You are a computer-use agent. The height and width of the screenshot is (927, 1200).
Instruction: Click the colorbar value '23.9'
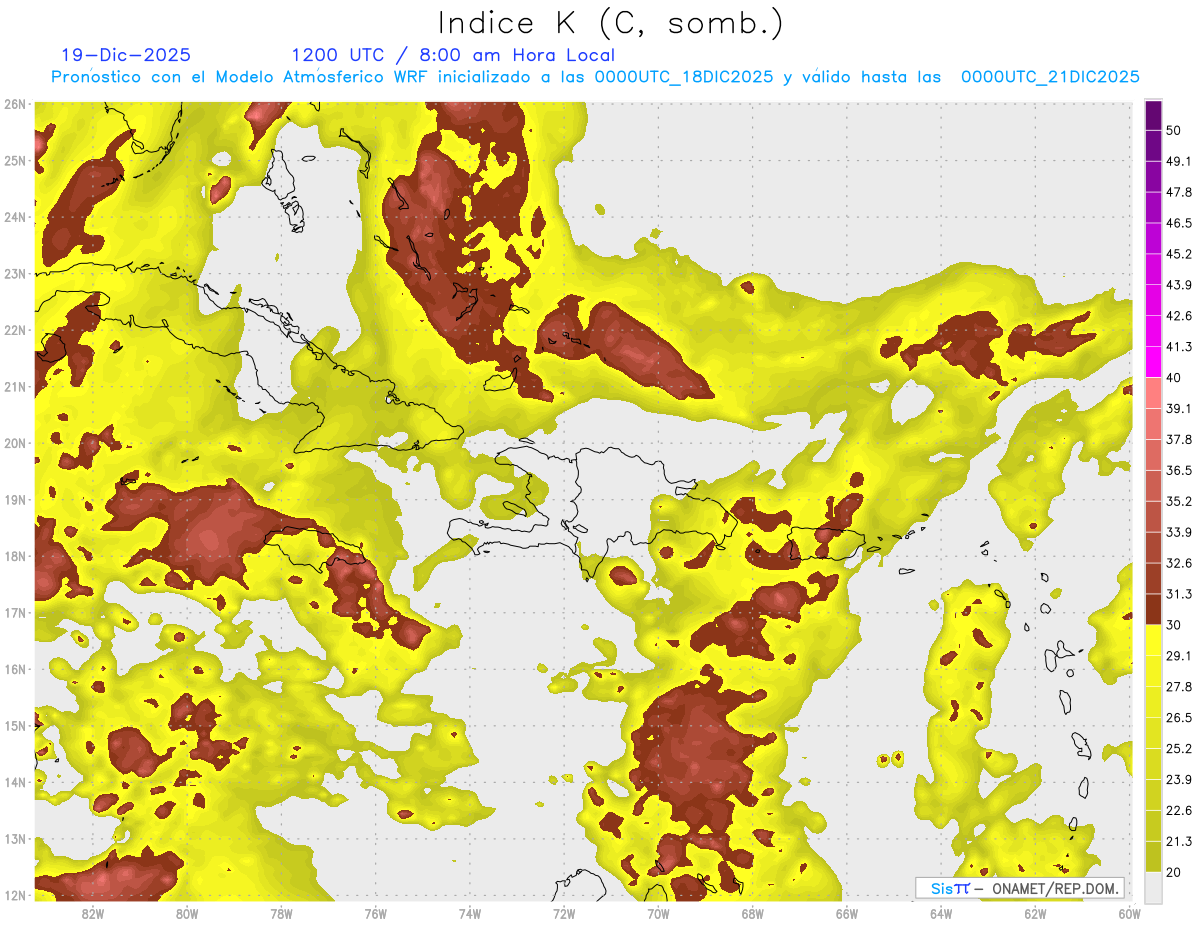point(1178,780)
